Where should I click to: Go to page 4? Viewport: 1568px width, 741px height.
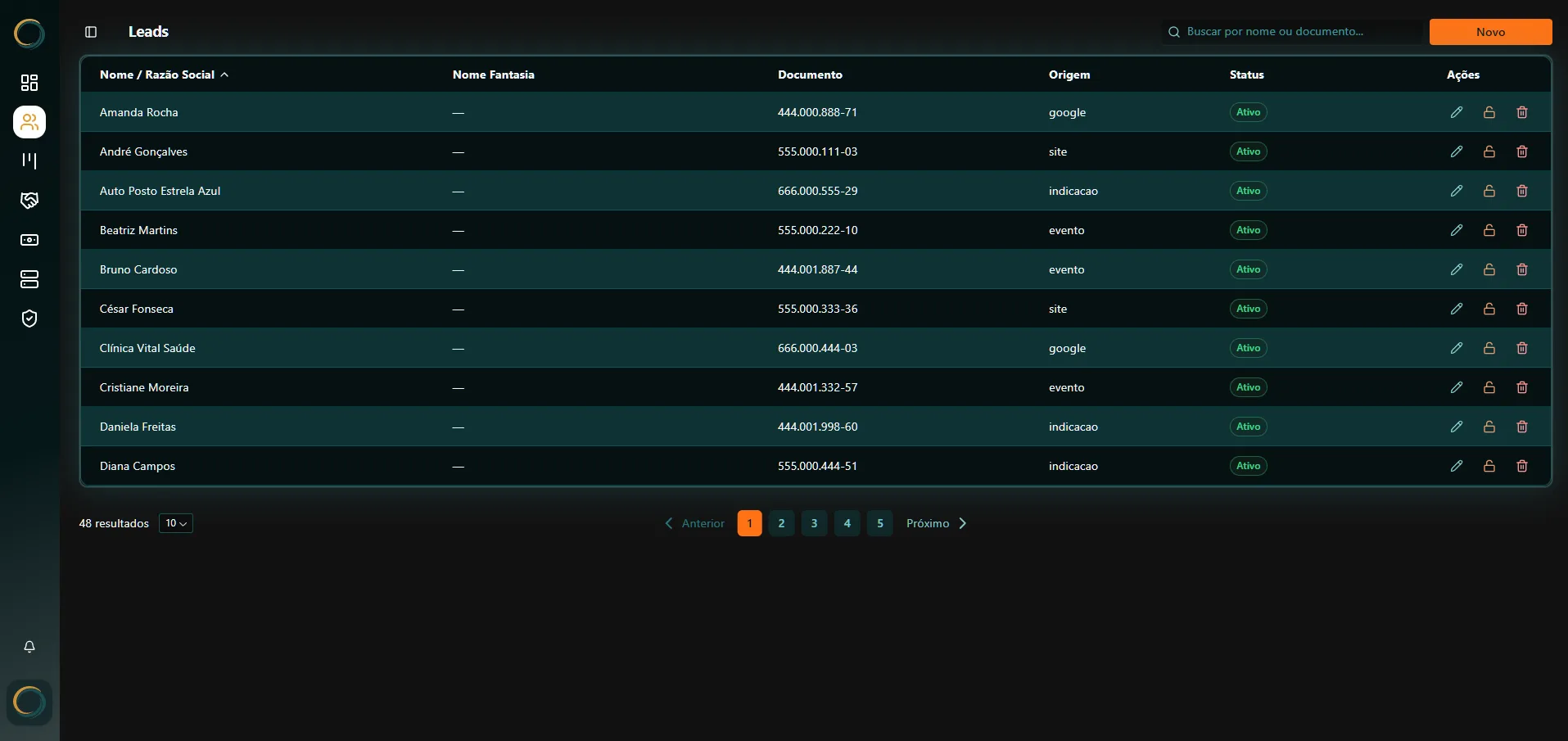click(847, 523)
